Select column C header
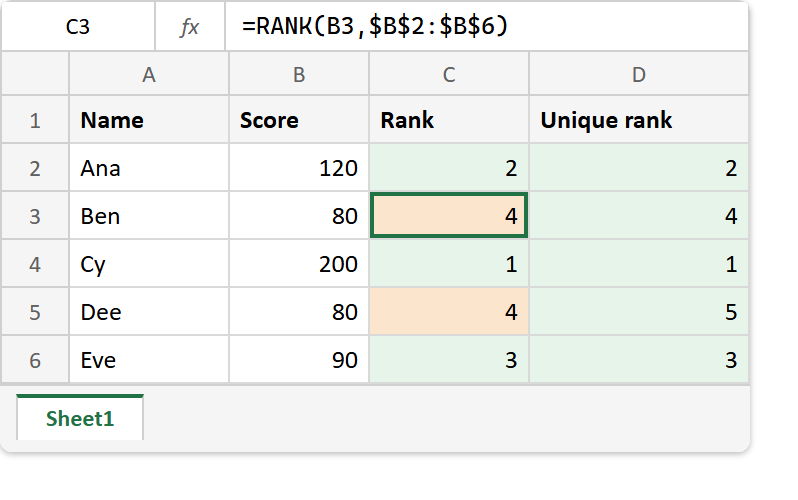 (x=449, y=75)
